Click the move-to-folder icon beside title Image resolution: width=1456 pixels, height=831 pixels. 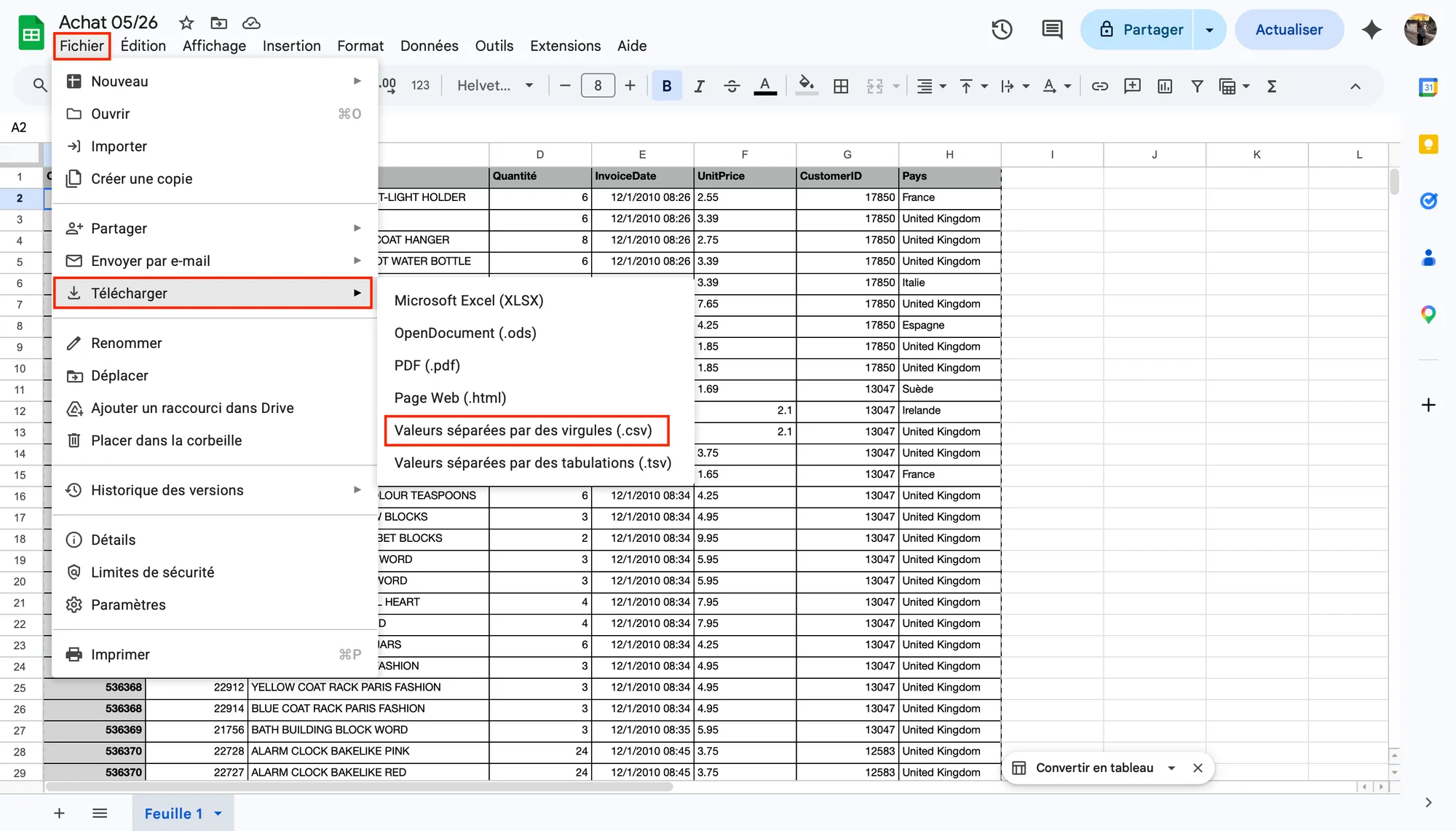[x=218, y=23]
